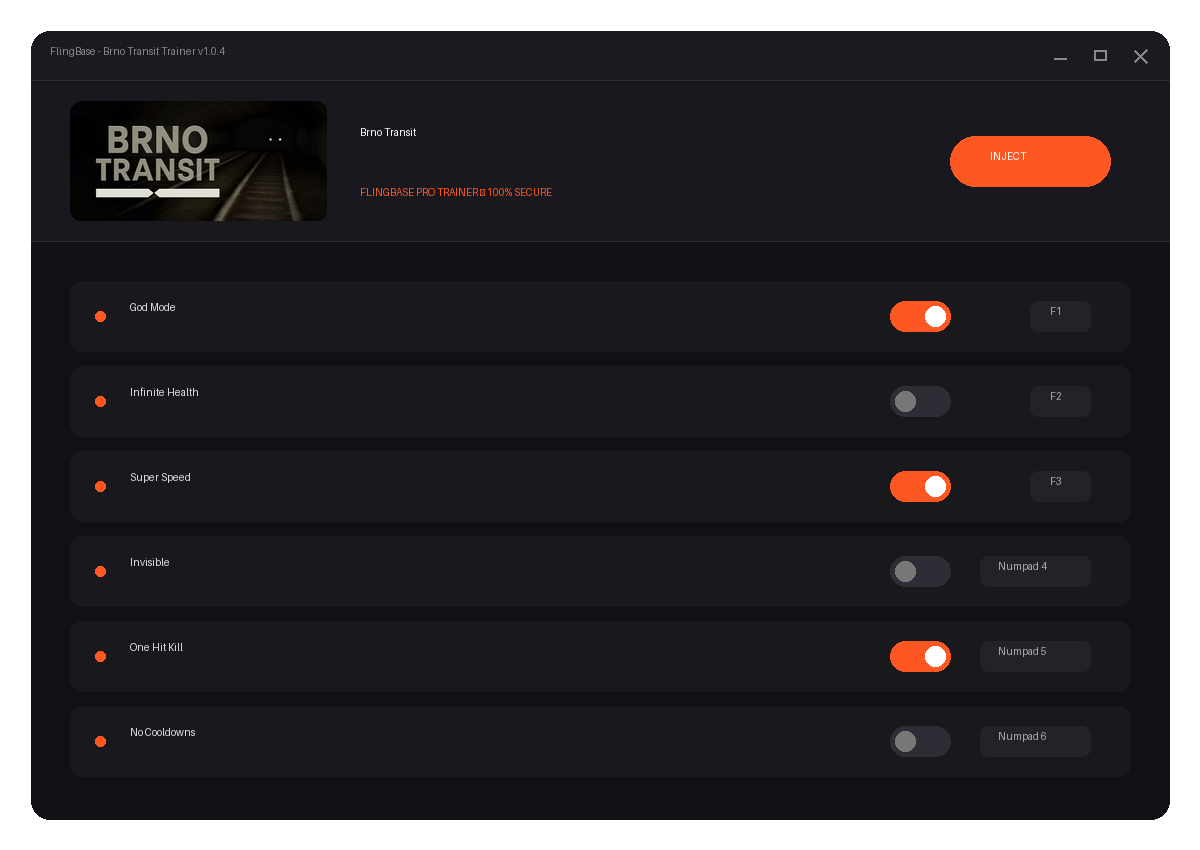Click the orange dot beside God Mode

coord(100,316)
